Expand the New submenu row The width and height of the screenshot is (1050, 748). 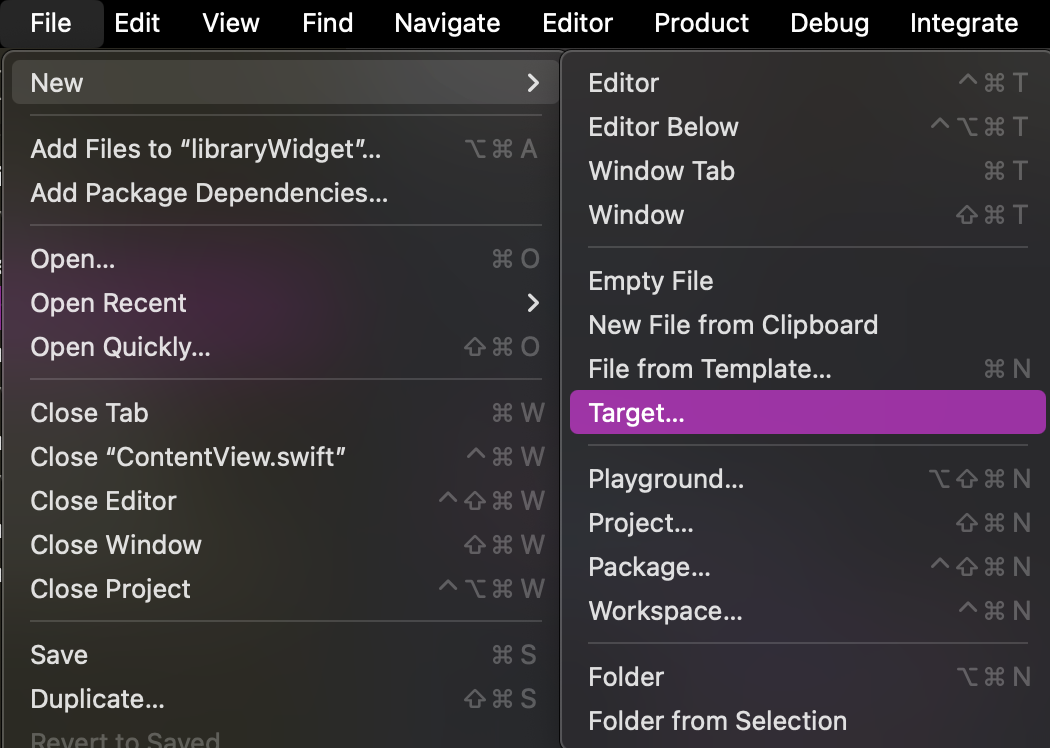point(285,82)
